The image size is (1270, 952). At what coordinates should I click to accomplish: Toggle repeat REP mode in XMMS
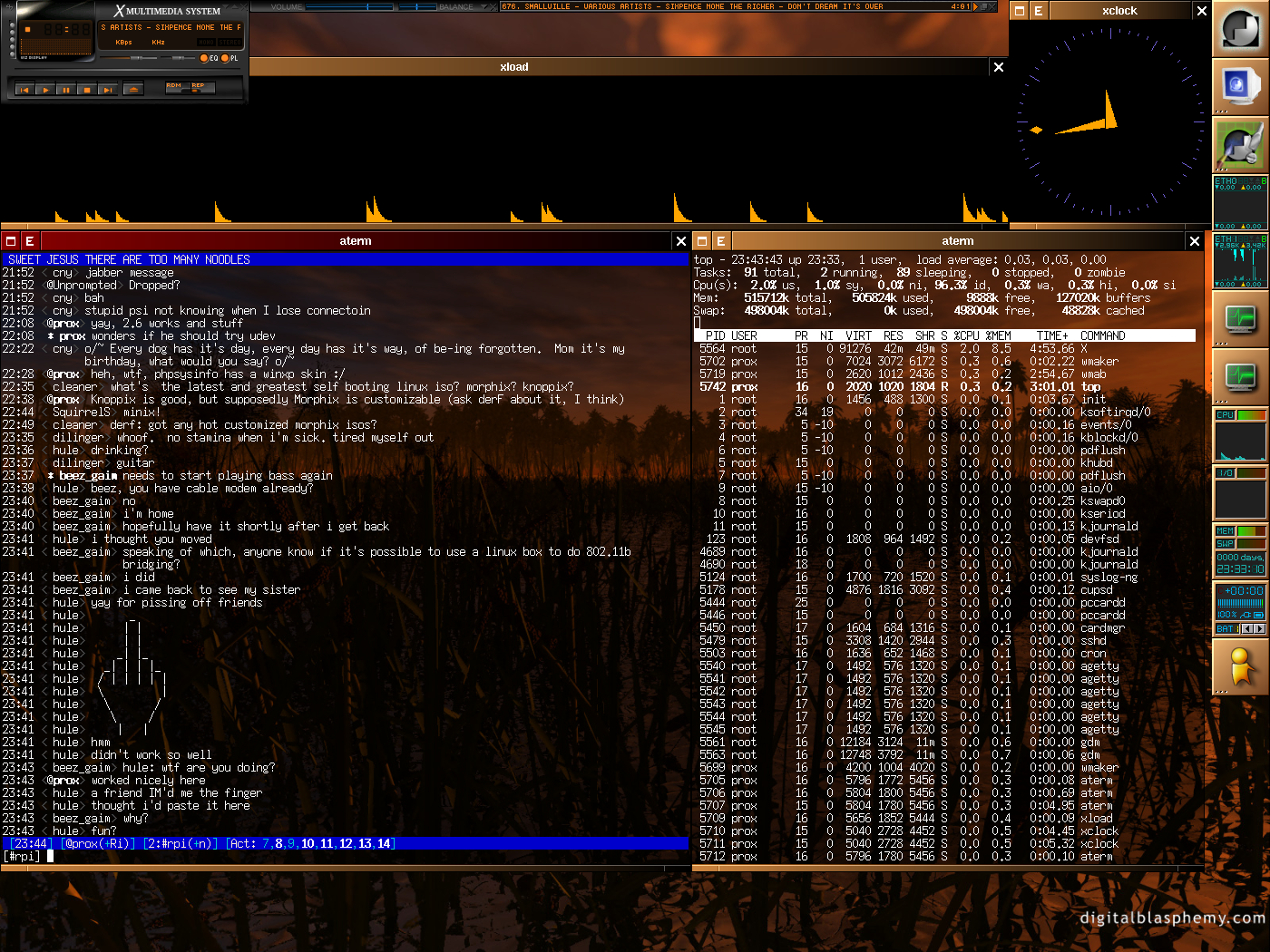click(x=202, y=88)
